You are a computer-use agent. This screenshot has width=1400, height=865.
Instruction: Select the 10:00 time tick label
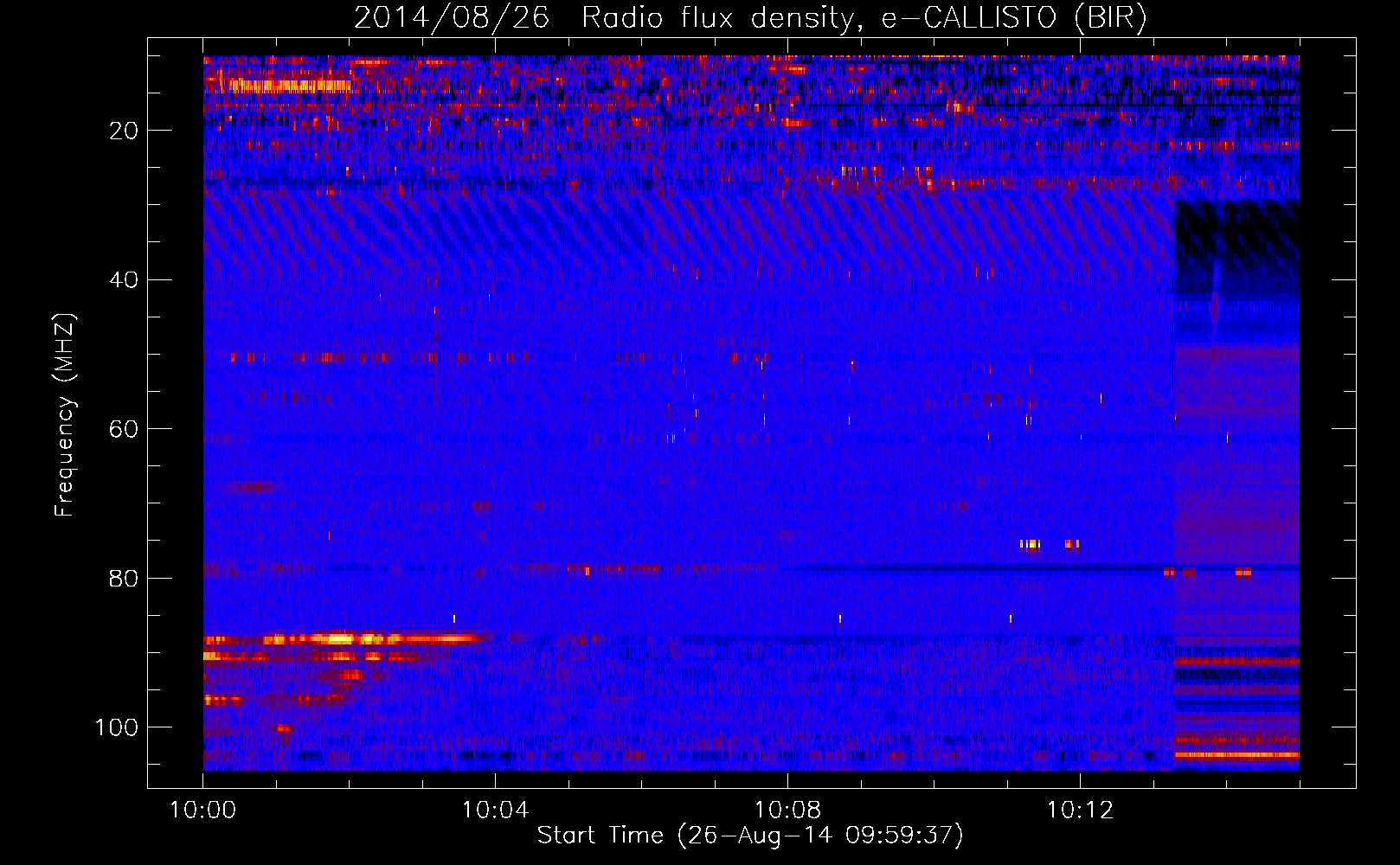coord(202,811)
